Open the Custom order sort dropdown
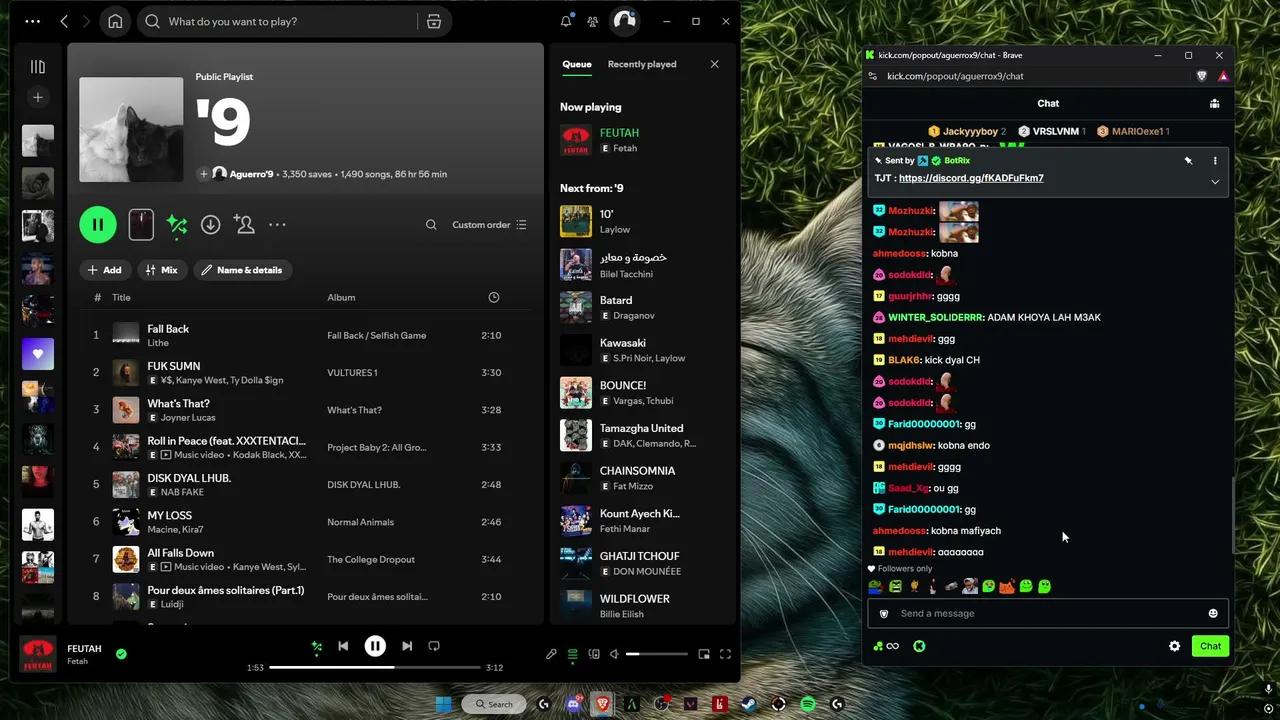 tap(489, 225)
